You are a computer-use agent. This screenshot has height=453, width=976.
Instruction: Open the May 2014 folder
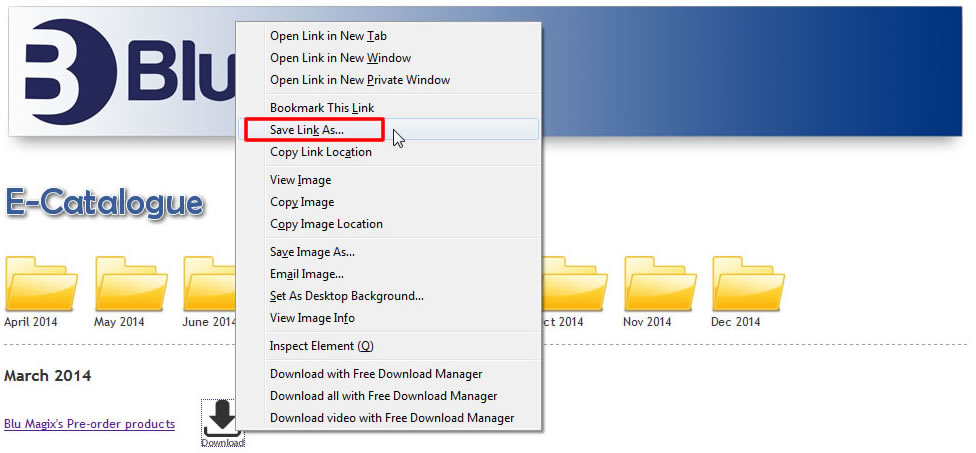point(131,283)
